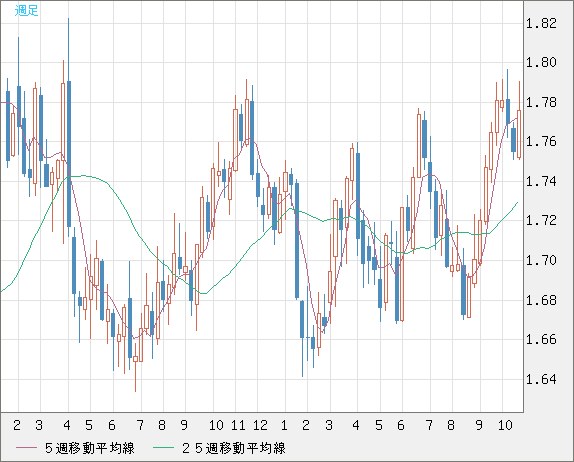Click the 1.82 price axis label
This screenshot has height=462, width=574.
point(541,23)
